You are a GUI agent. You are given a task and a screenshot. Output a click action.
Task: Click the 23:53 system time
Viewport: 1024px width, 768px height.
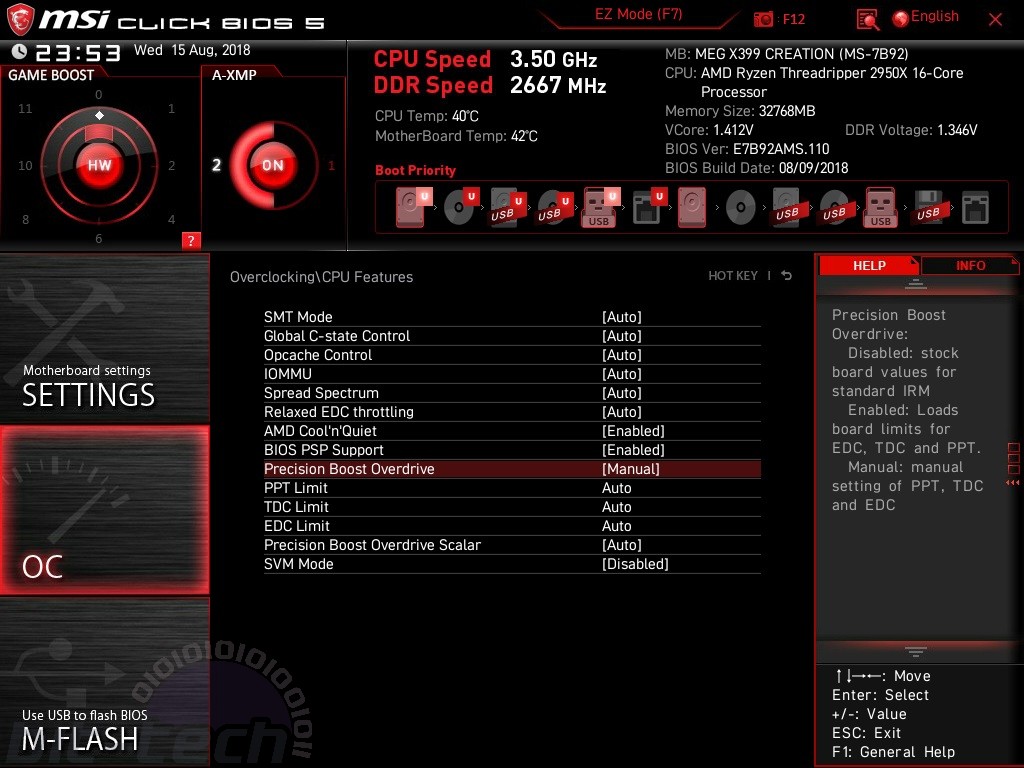[x=78, y=52]
